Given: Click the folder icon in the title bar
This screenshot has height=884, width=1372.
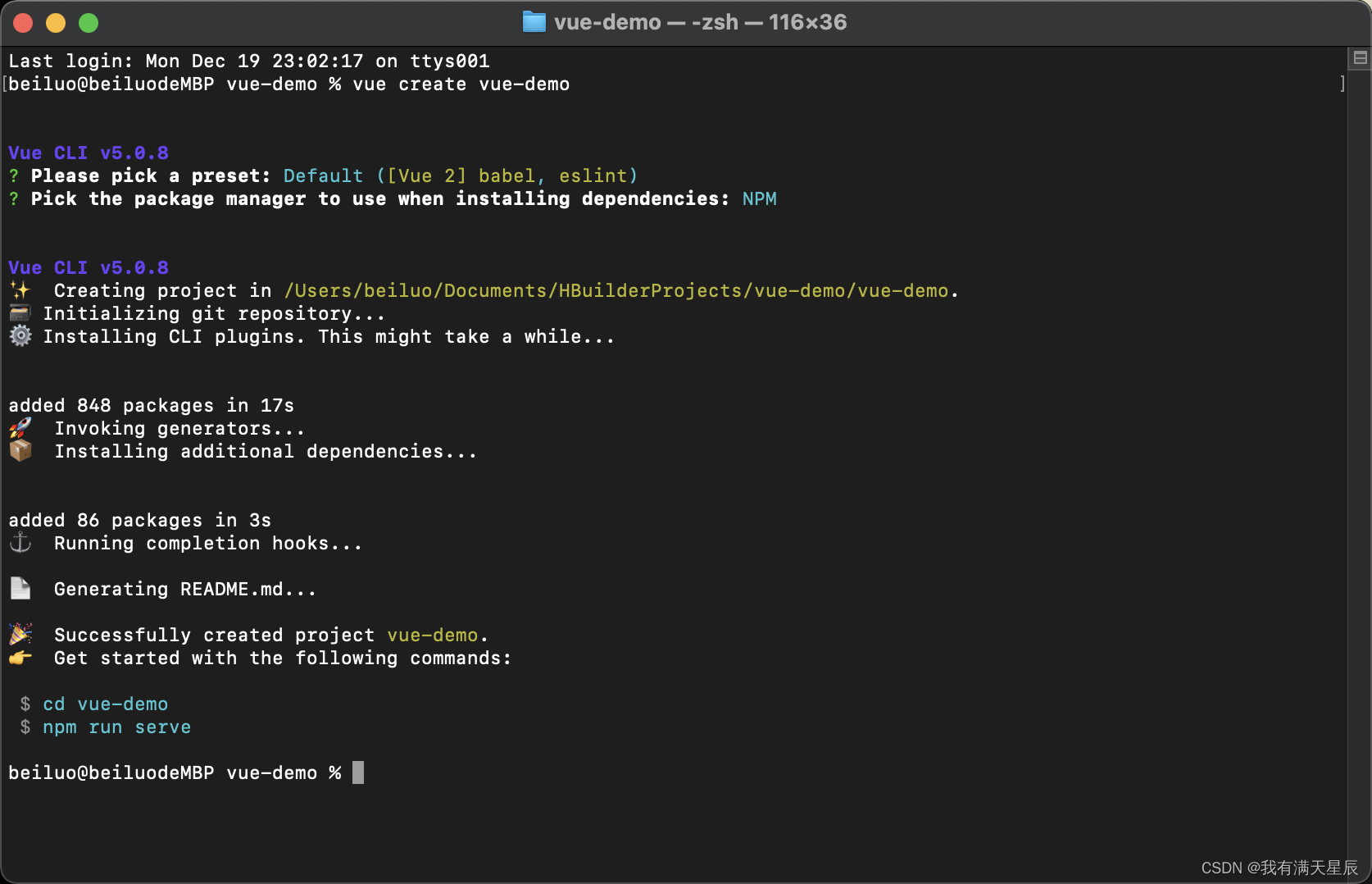Looking at the screenshot, I should pos(534,22).
